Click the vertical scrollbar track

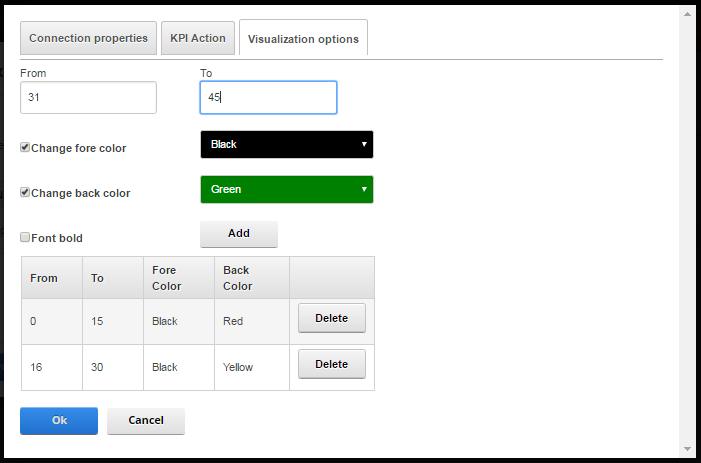(688, 232)
